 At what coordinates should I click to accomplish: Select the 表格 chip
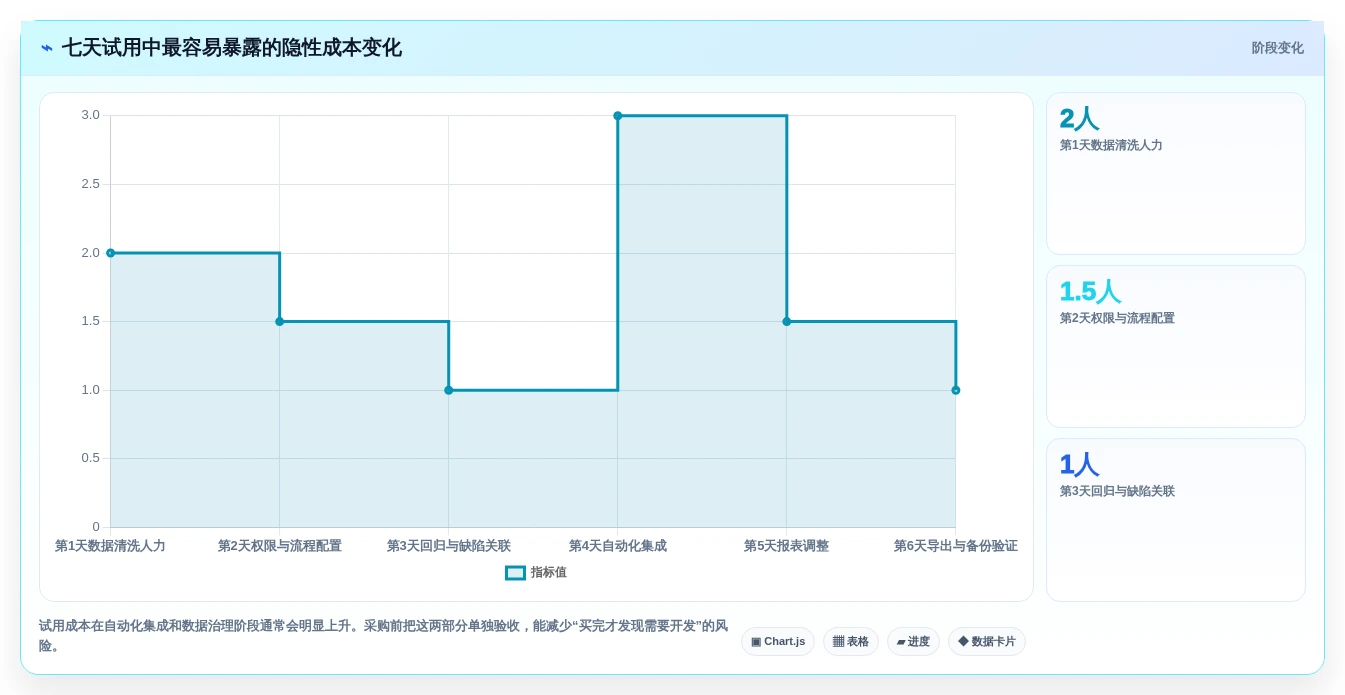coord(851,641)
